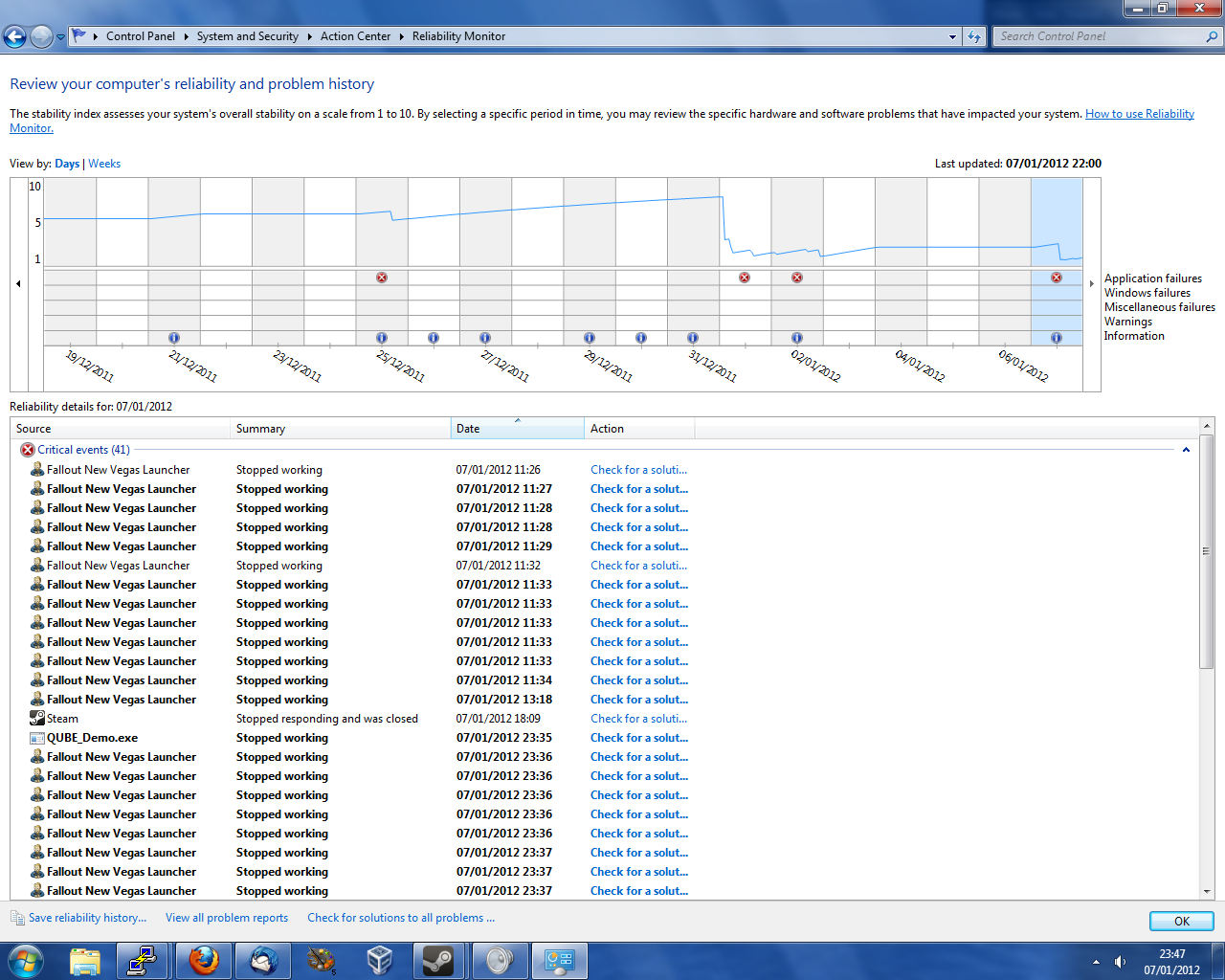Click the red failure icon for 01/01/2012

[745, 278]
